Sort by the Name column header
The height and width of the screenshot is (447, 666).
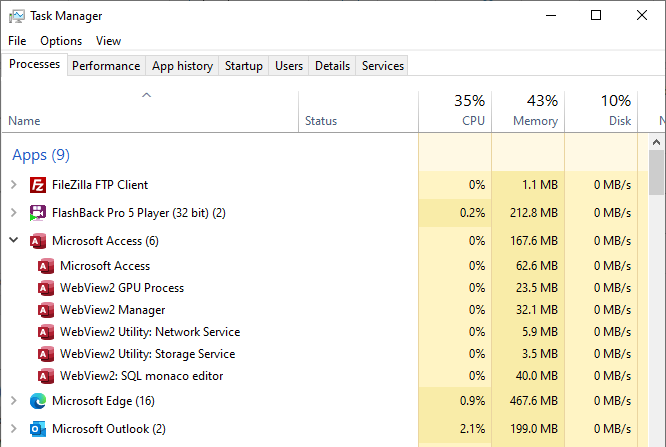(x=150, y=112)
